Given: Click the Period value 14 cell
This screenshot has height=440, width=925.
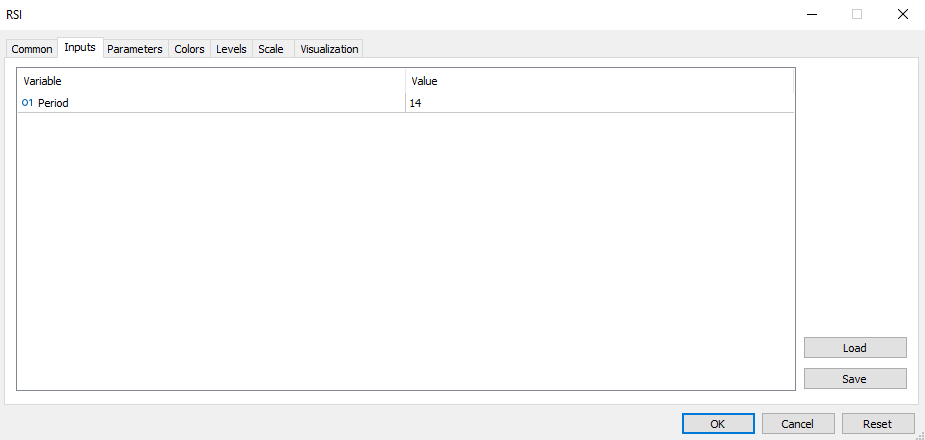Looking at the screenshot, I should 599,103.
